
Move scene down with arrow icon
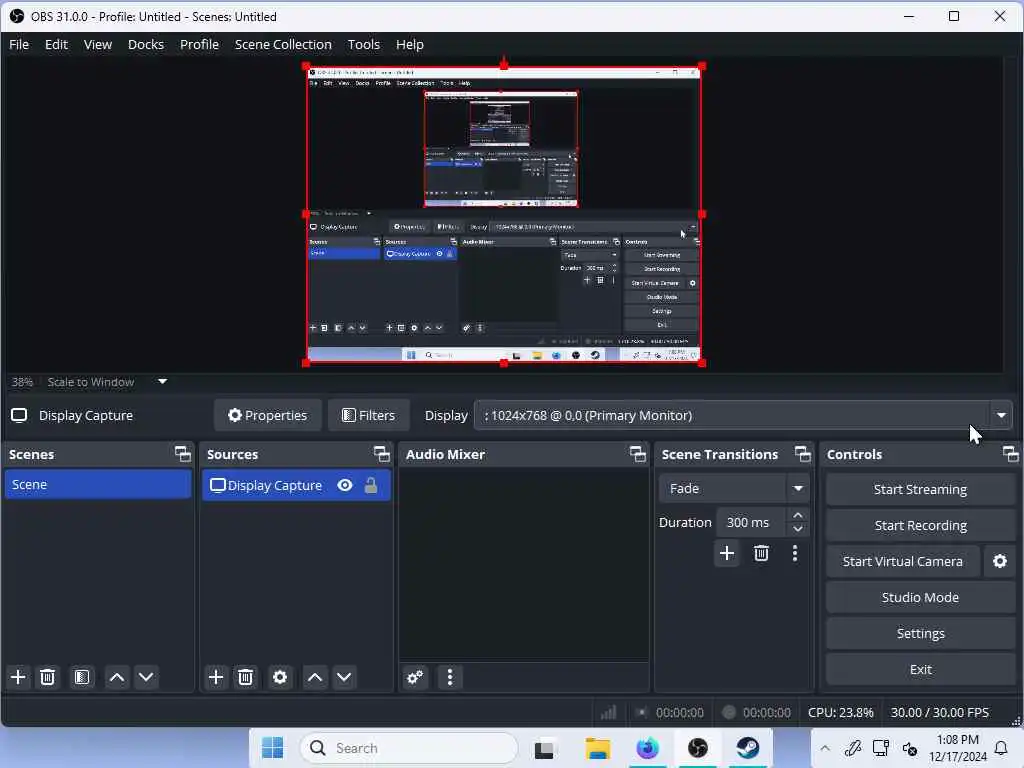click(x=146, y=677)
